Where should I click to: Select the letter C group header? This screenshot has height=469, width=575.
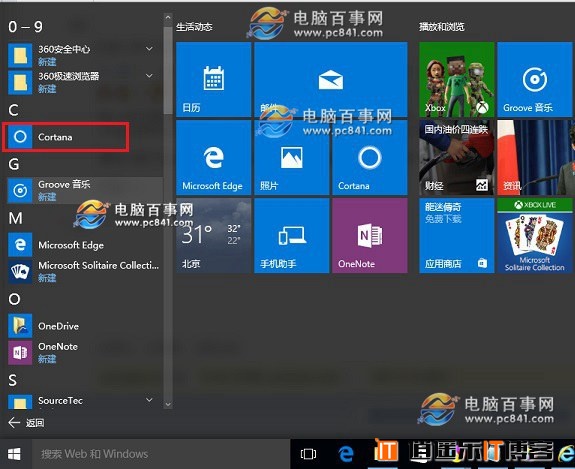pyautogui.click(x=13, y=110)
